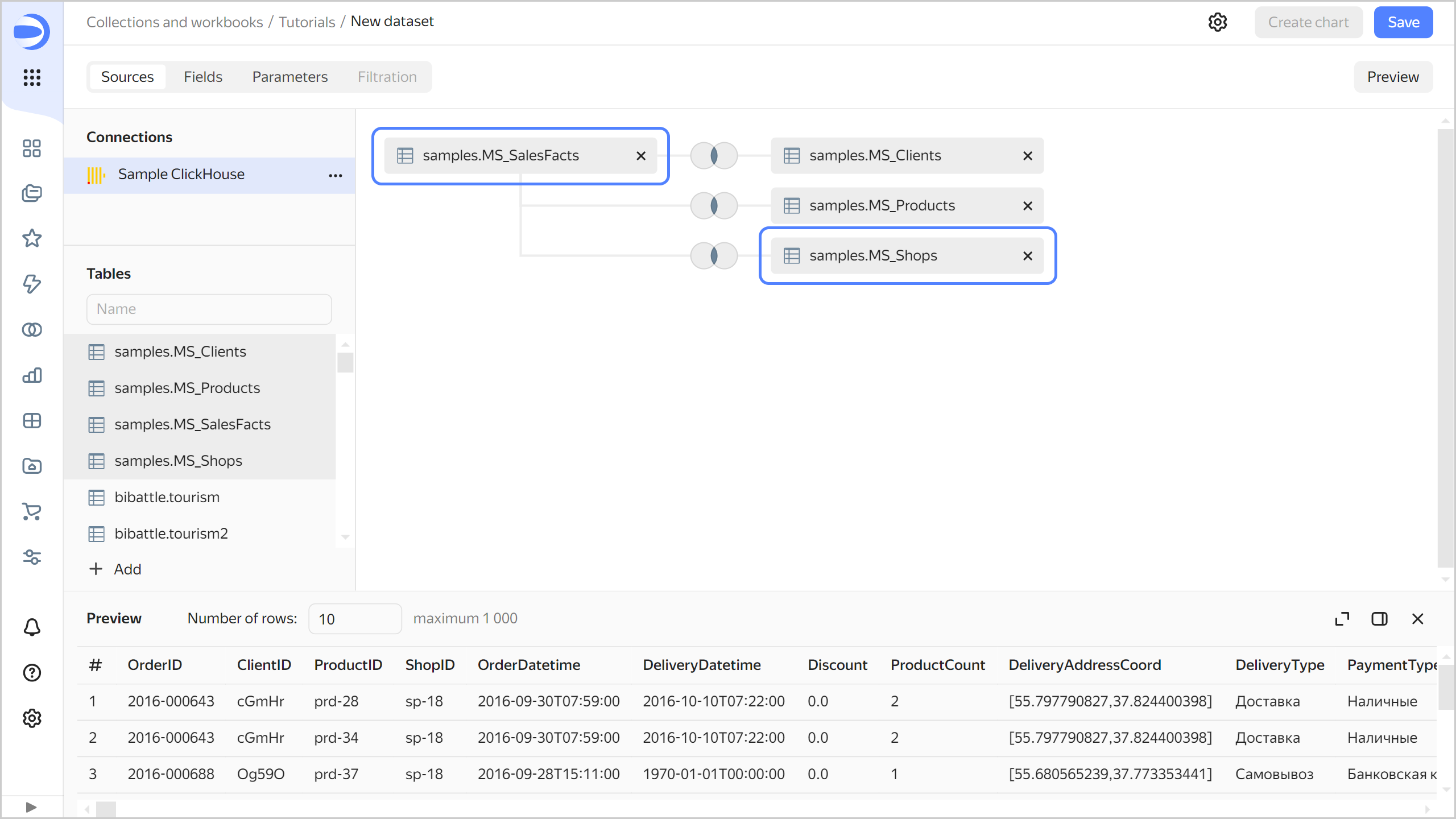Click the table Name search field

click(x=209, y=309)
